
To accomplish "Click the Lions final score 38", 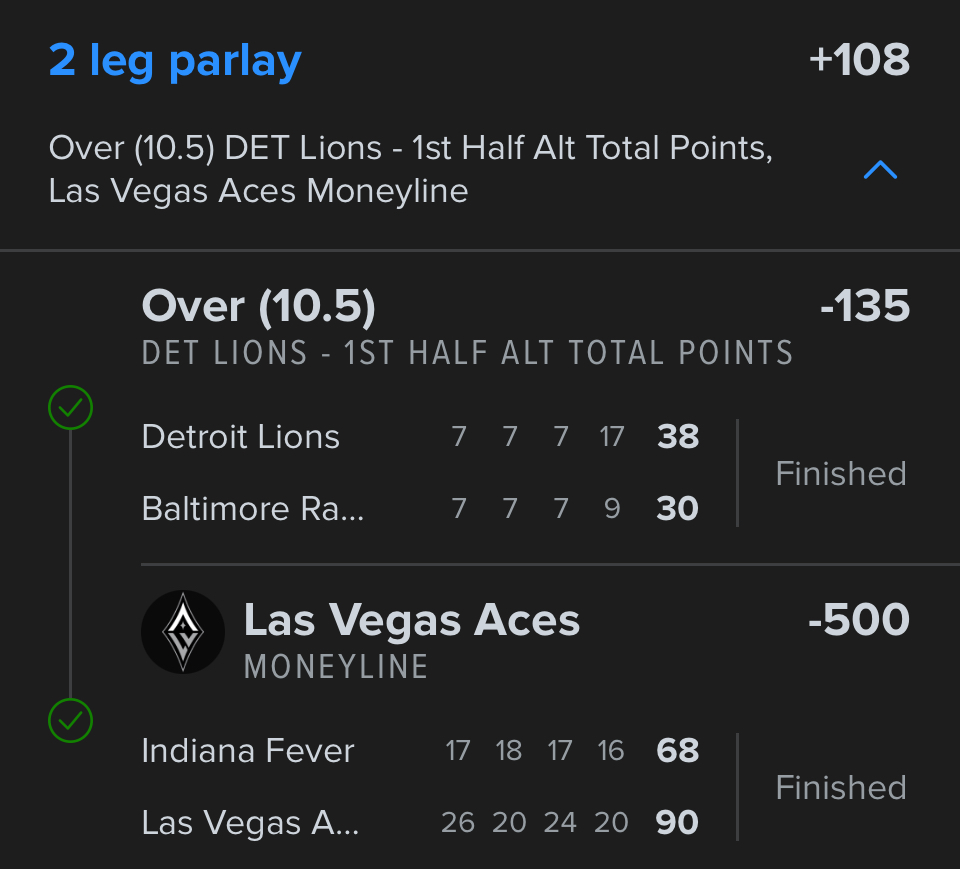I will [678, 437].
